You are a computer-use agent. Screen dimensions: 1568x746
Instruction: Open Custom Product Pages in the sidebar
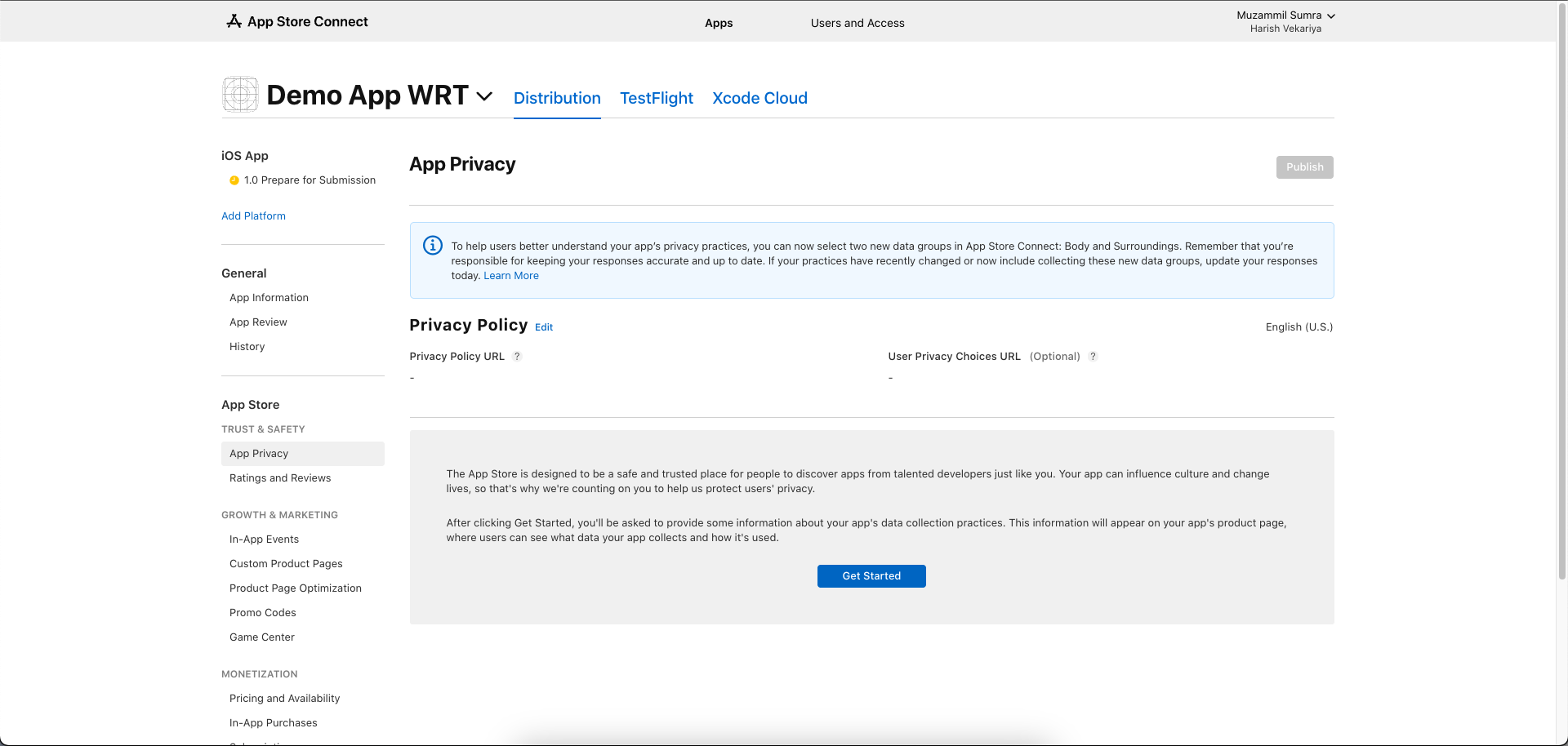point(286,564)
